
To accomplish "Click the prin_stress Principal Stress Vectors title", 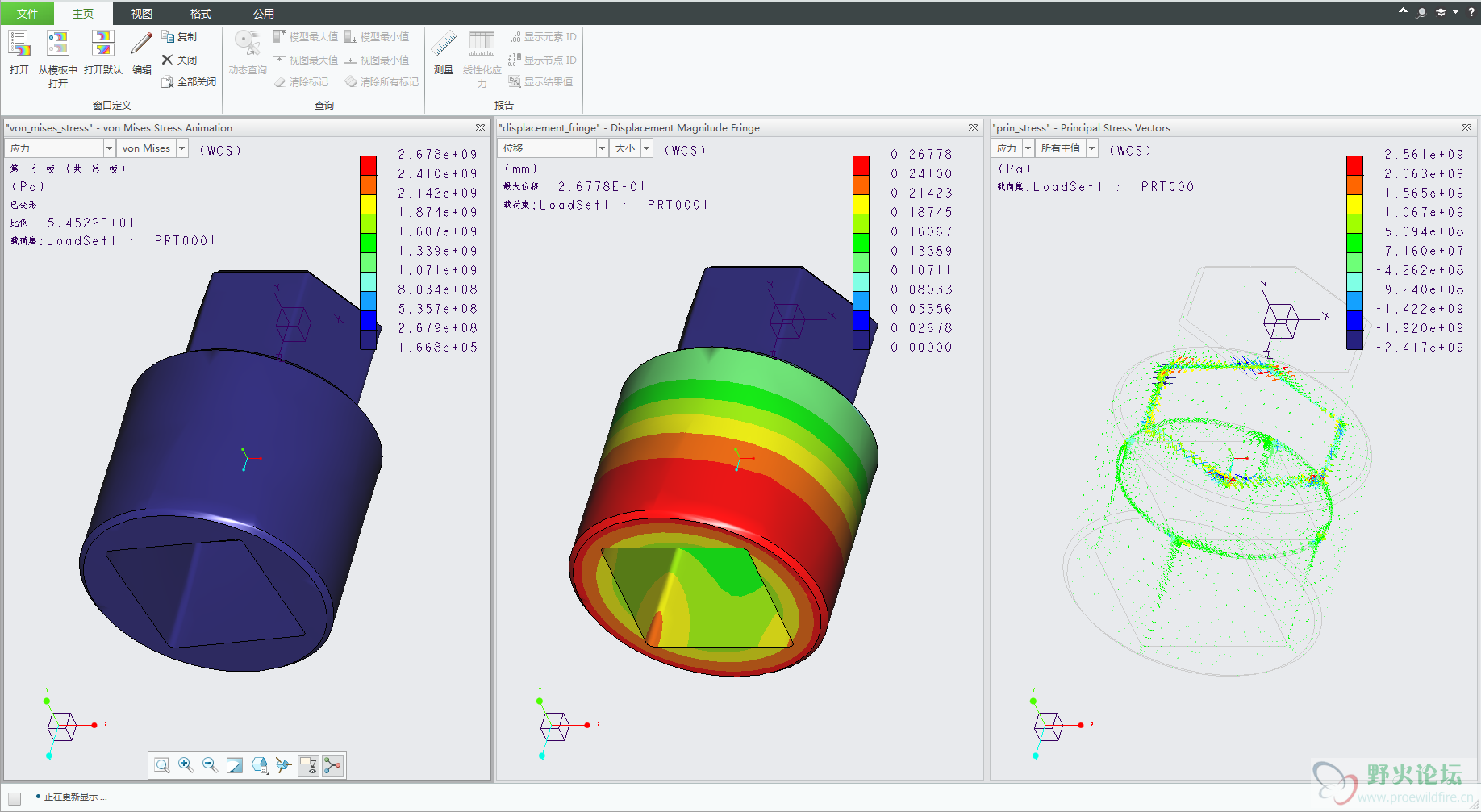I will (x=1082, y=128).
